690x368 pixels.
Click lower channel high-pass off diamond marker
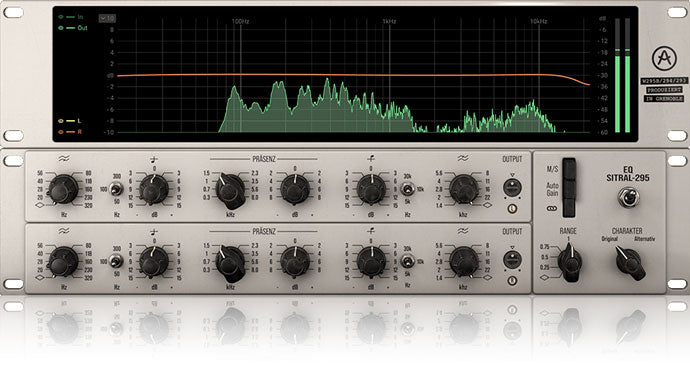[40, 278]
